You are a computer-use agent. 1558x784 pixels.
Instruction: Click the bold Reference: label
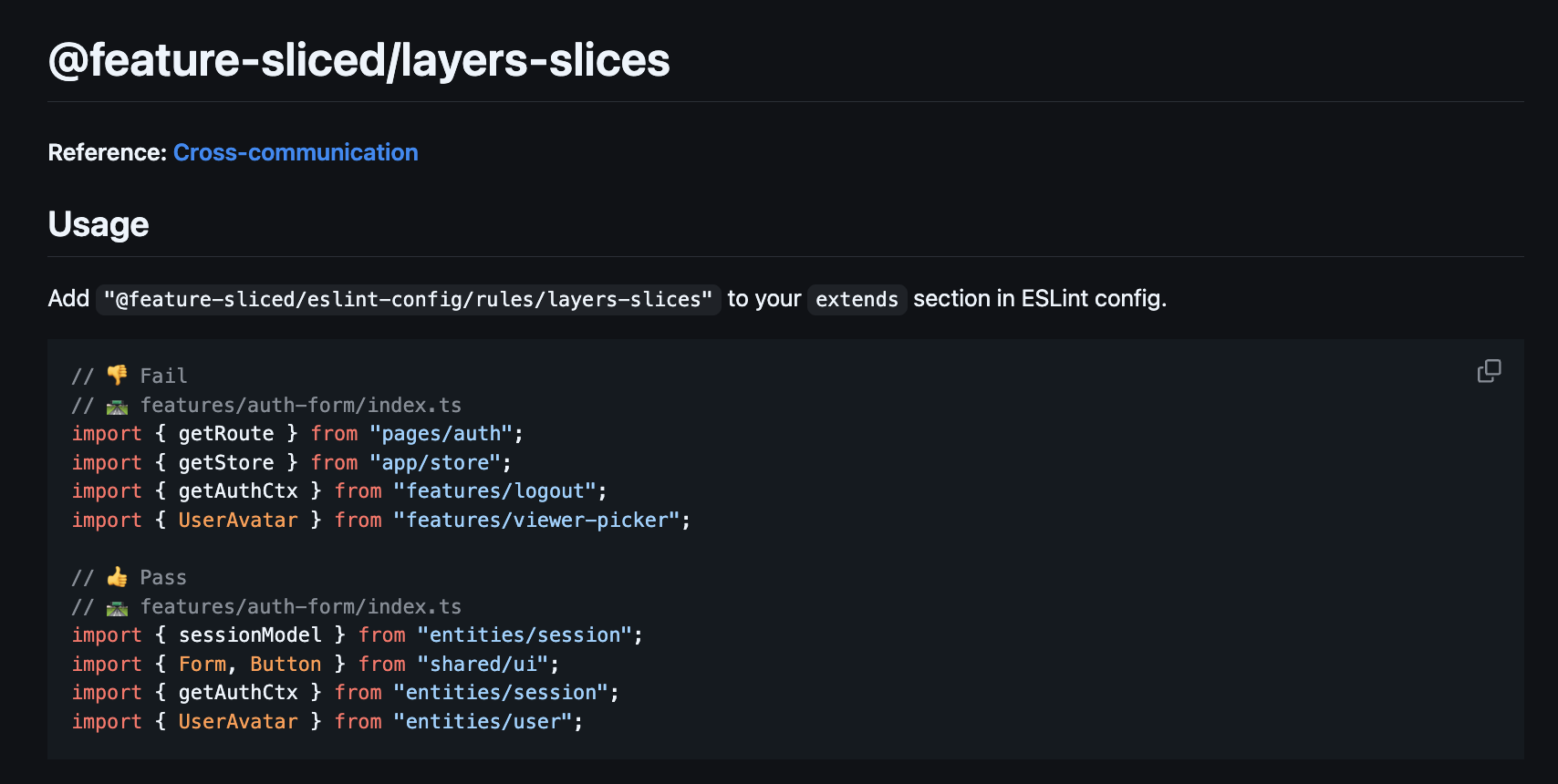[107, 152]
